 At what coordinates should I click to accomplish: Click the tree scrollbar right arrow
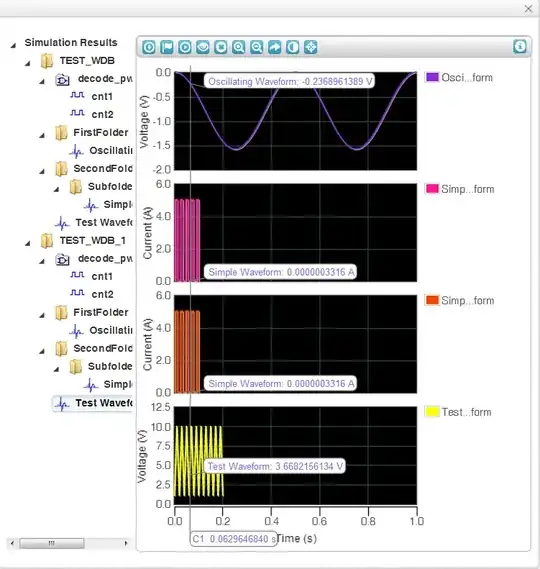coord(126,543)
